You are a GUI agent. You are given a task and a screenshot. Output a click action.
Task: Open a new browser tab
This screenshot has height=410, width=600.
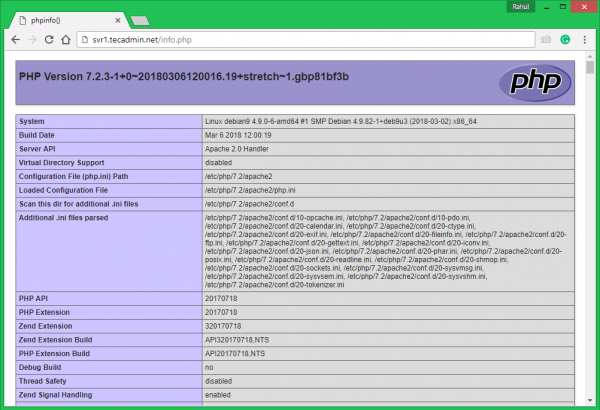point(141,18)
